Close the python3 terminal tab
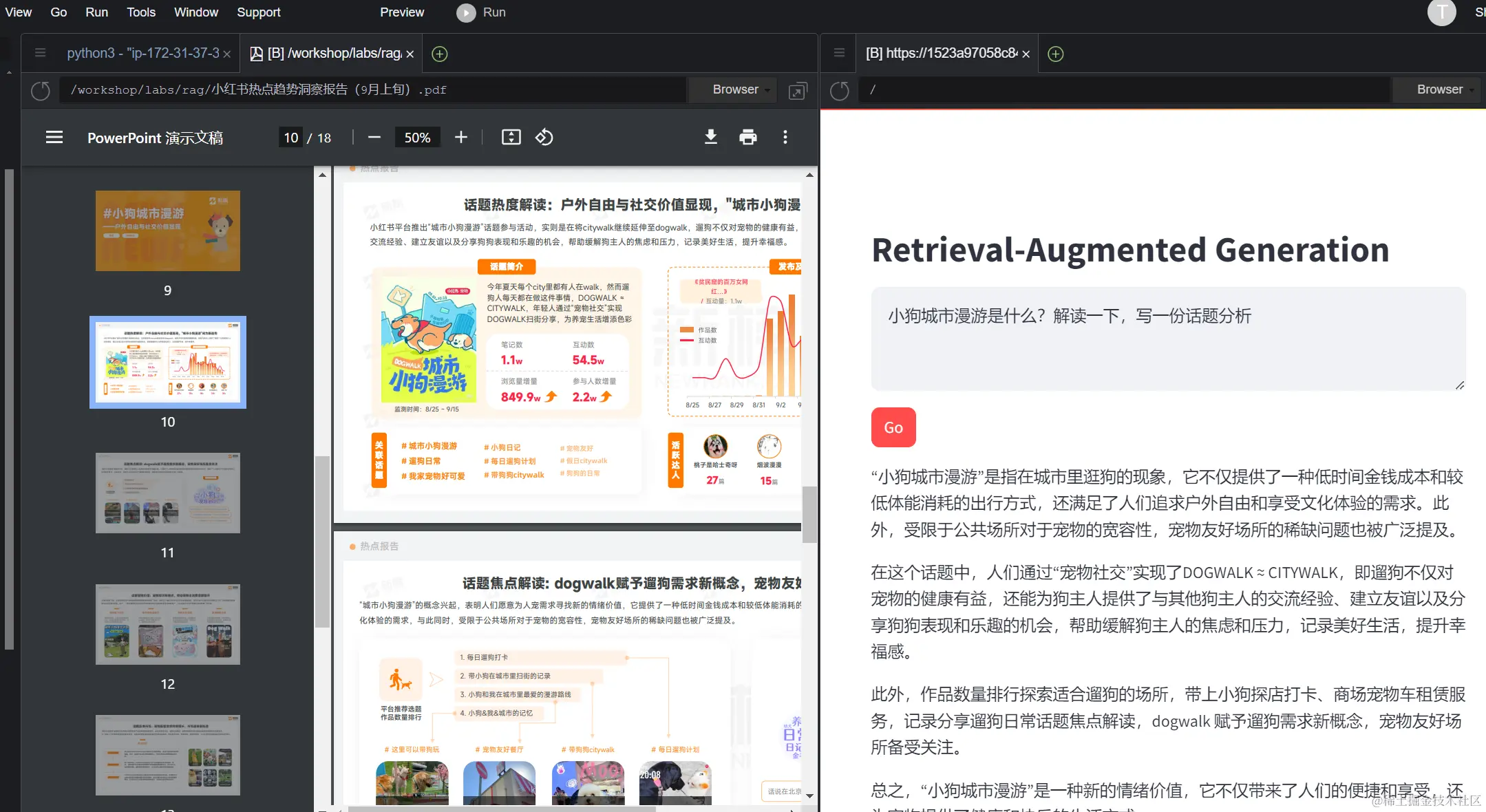The width and height of the screenshot is (1486, 812). click(x=226, y=54)
